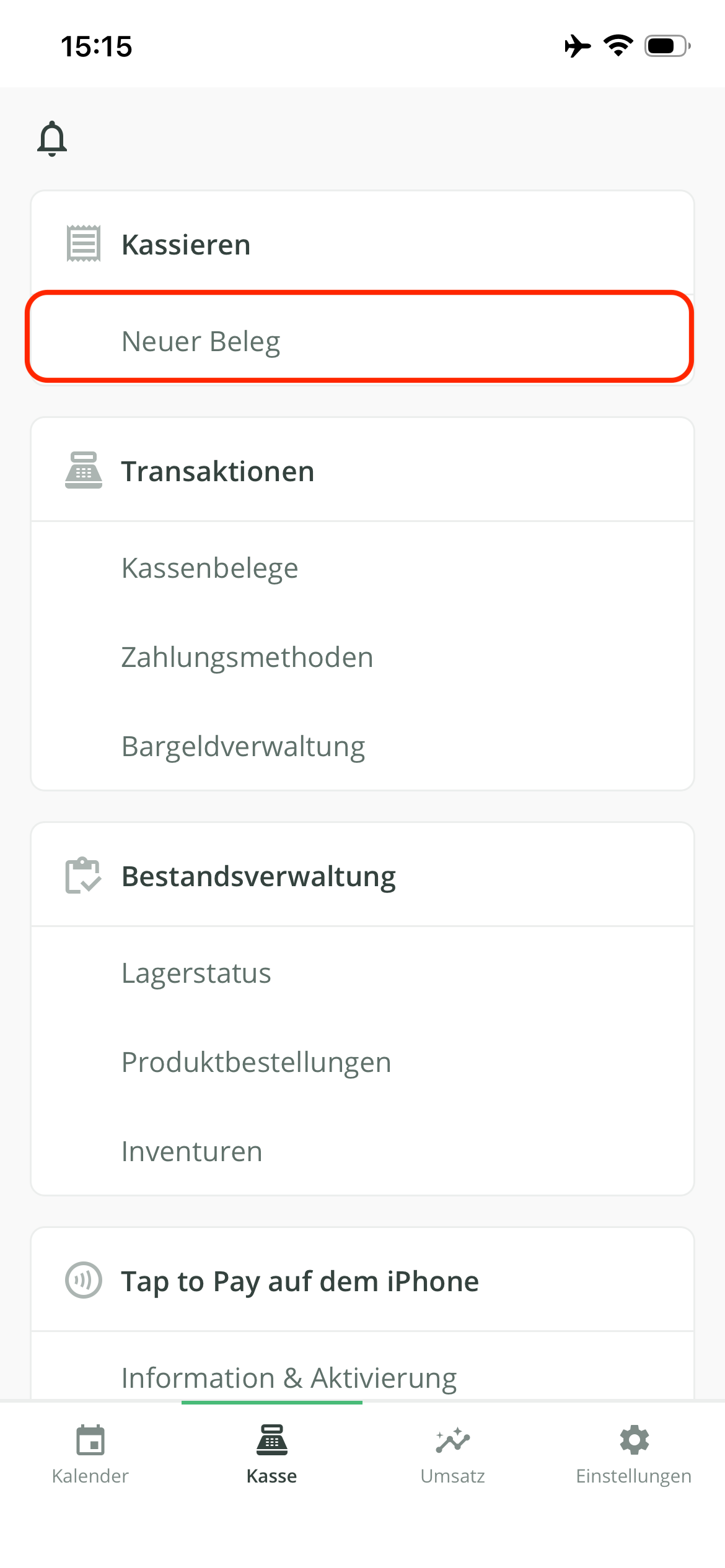Switch to the Kasse tab
This screenshot has width=725, height=1568.
271,1455
